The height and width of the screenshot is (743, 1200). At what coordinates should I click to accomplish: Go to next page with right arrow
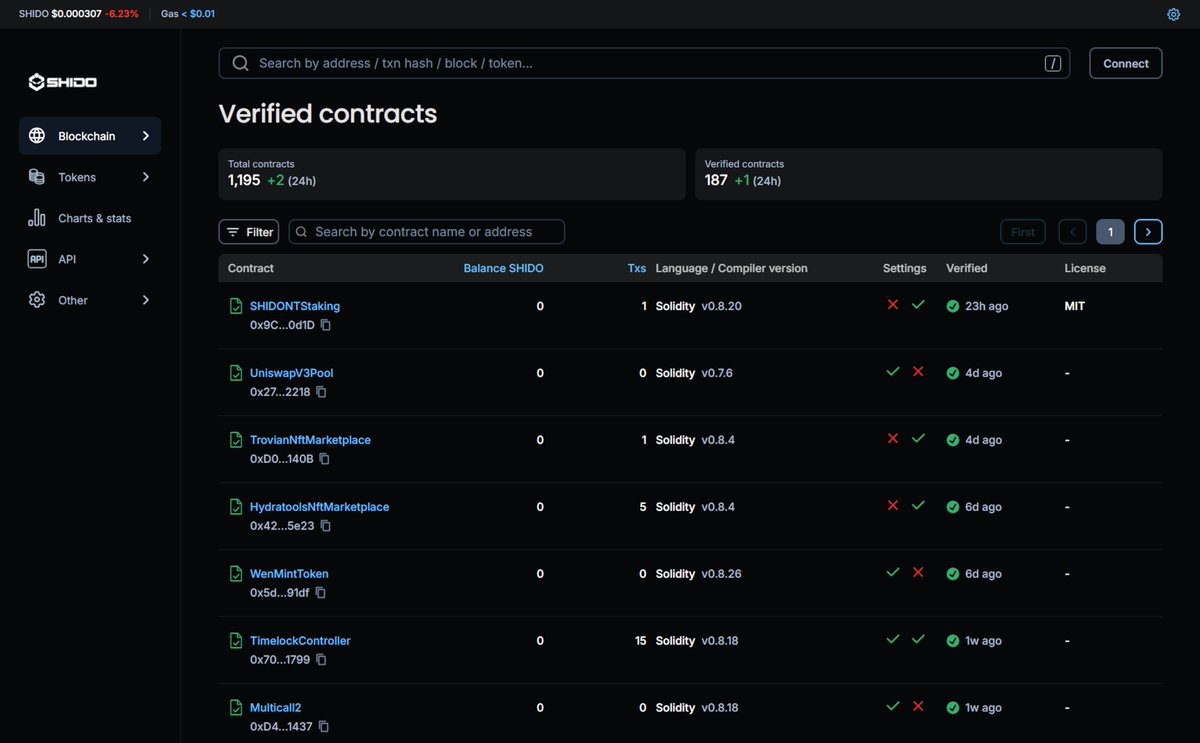click(1148, 232)
